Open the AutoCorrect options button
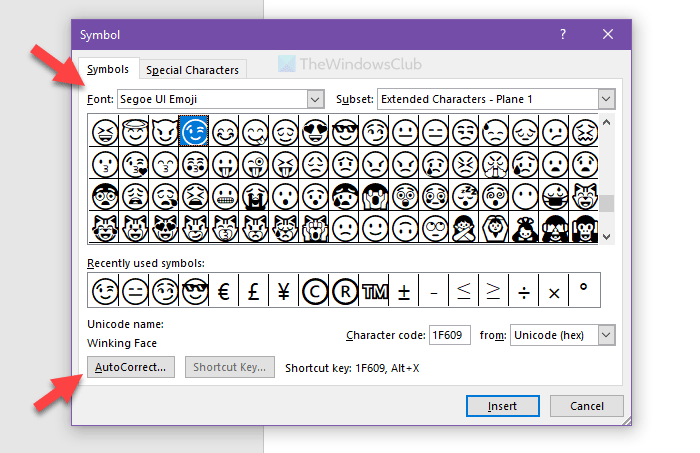Screen dimensions: 700x453 tap(132, 367)
